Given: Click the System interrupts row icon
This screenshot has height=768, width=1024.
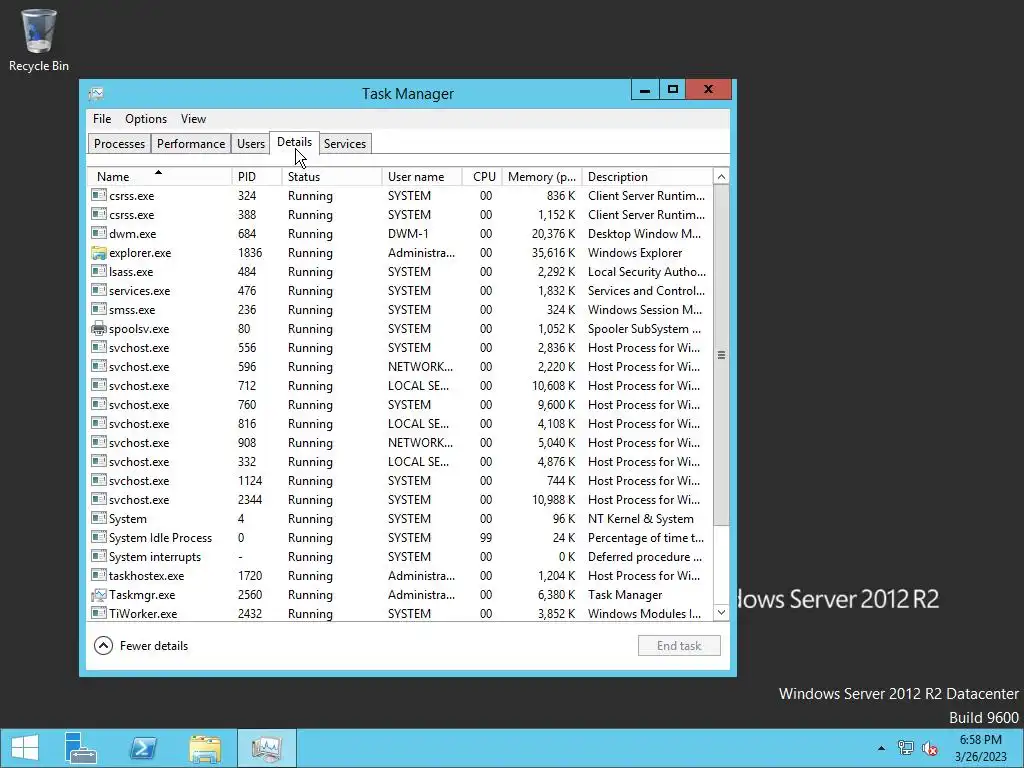Looking at the screenshot, I should pyautogui.click(x=99, y=556).
